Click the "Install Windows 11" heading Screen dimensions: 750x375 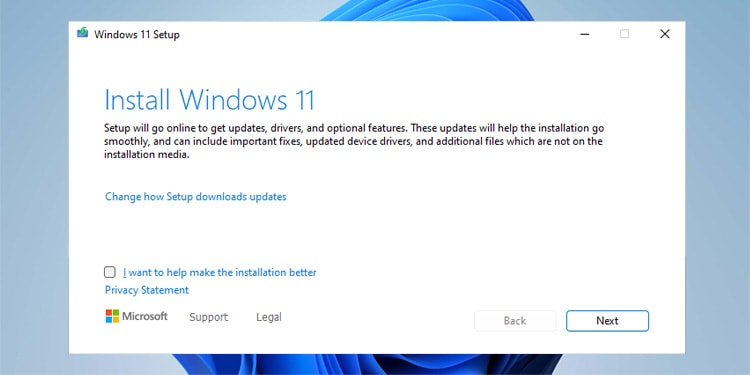point(210,100)
